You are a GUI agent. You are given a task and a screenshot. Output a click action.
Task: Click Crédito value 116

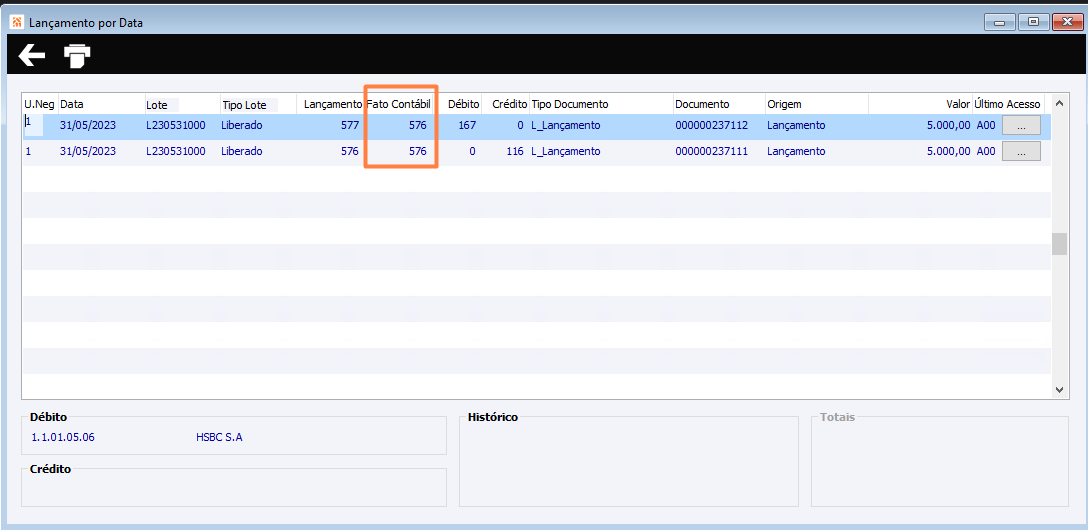[514, 151]
